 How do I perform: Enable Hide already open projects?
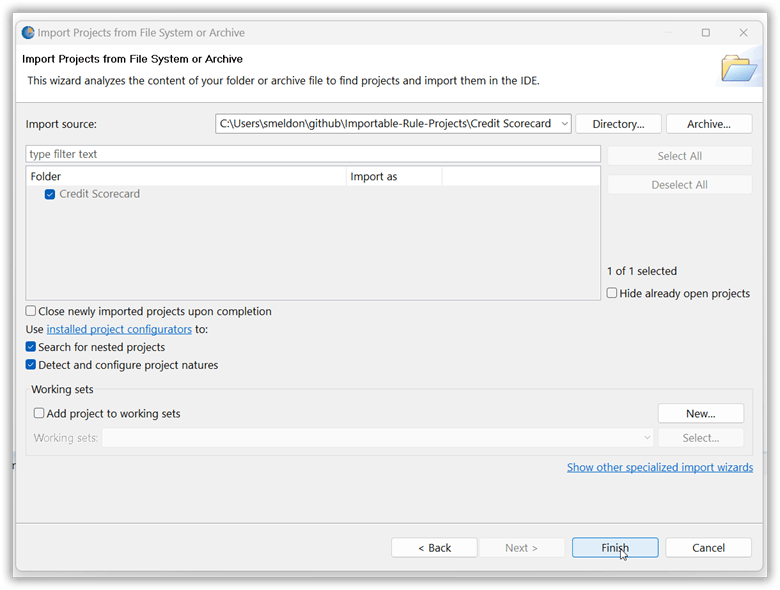click(612, 293)
